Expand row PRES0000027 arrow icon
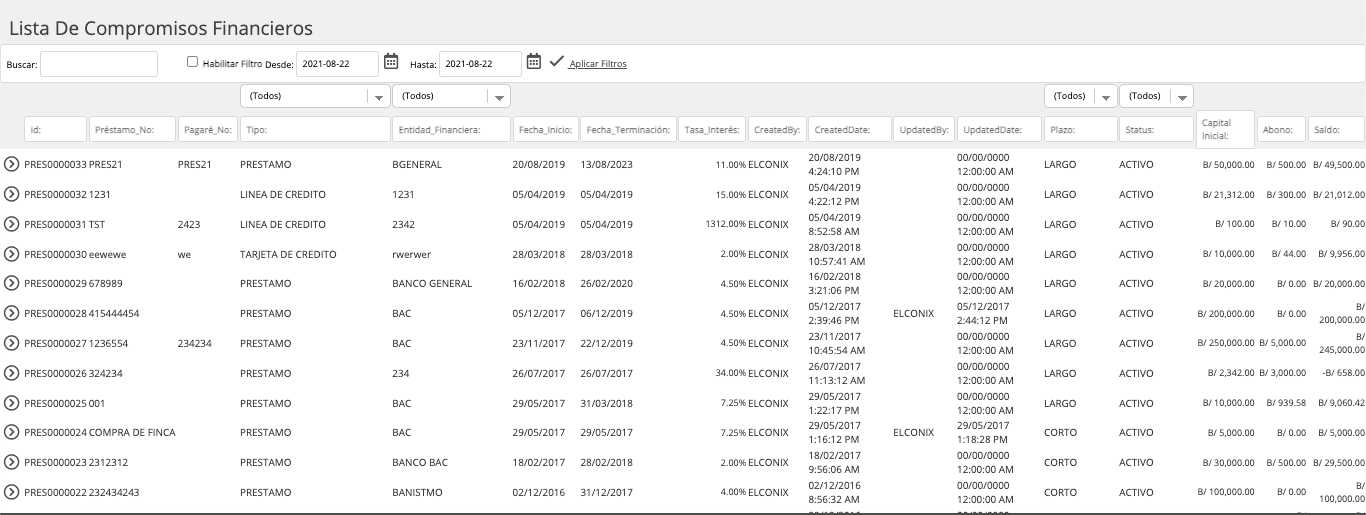 pyautogui.click(x=12, y=343)
